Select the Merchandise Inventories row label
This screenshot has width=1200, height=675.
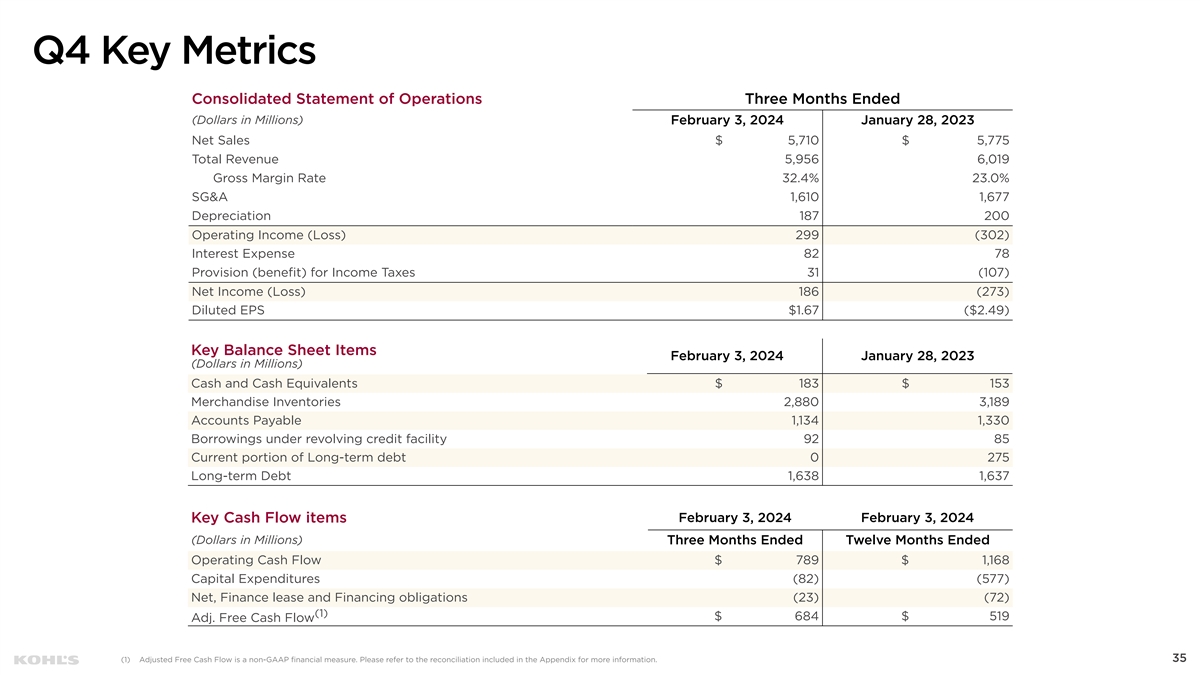pos(265,402)
